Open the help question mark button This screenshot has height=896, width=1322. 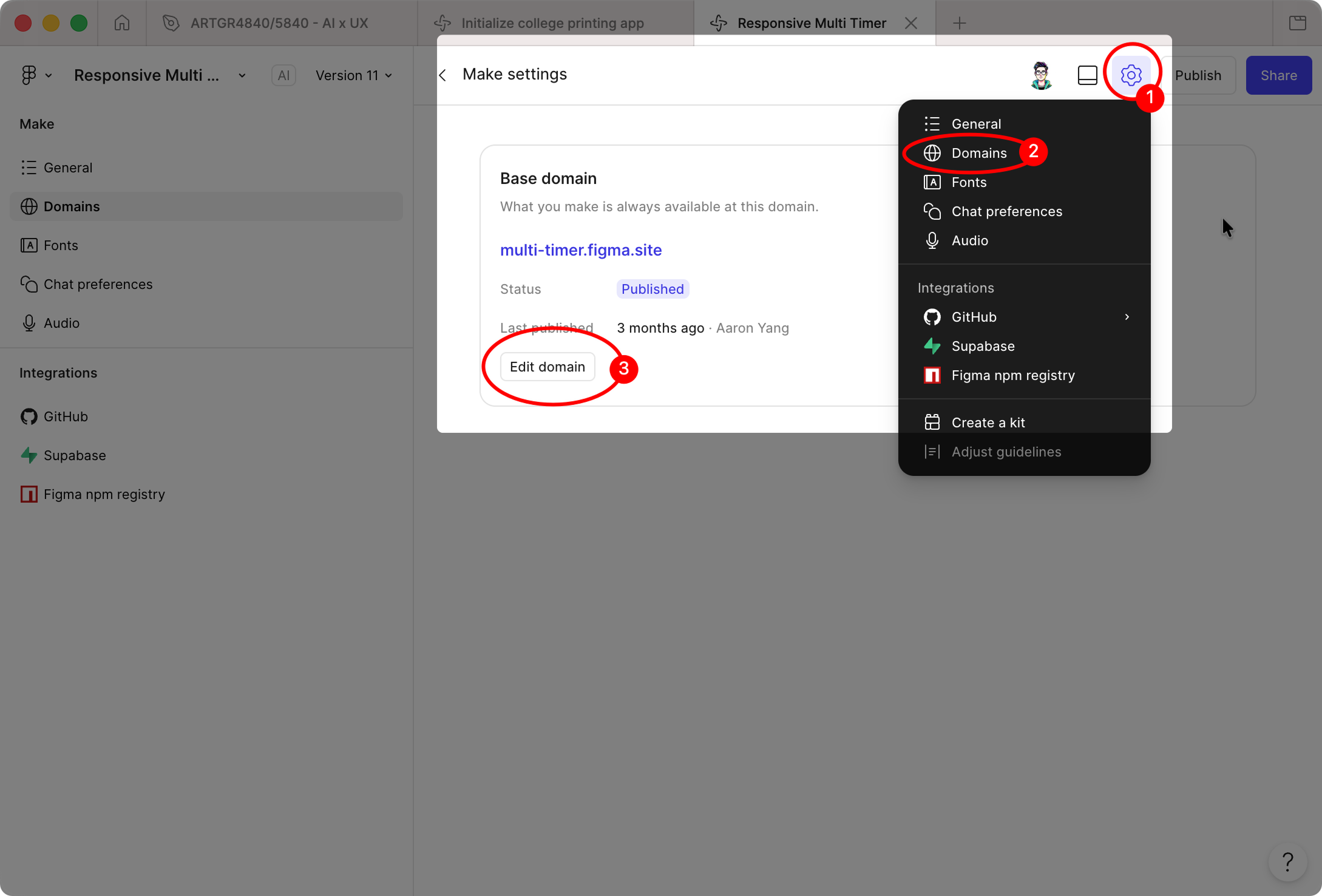pos(1287,861)
